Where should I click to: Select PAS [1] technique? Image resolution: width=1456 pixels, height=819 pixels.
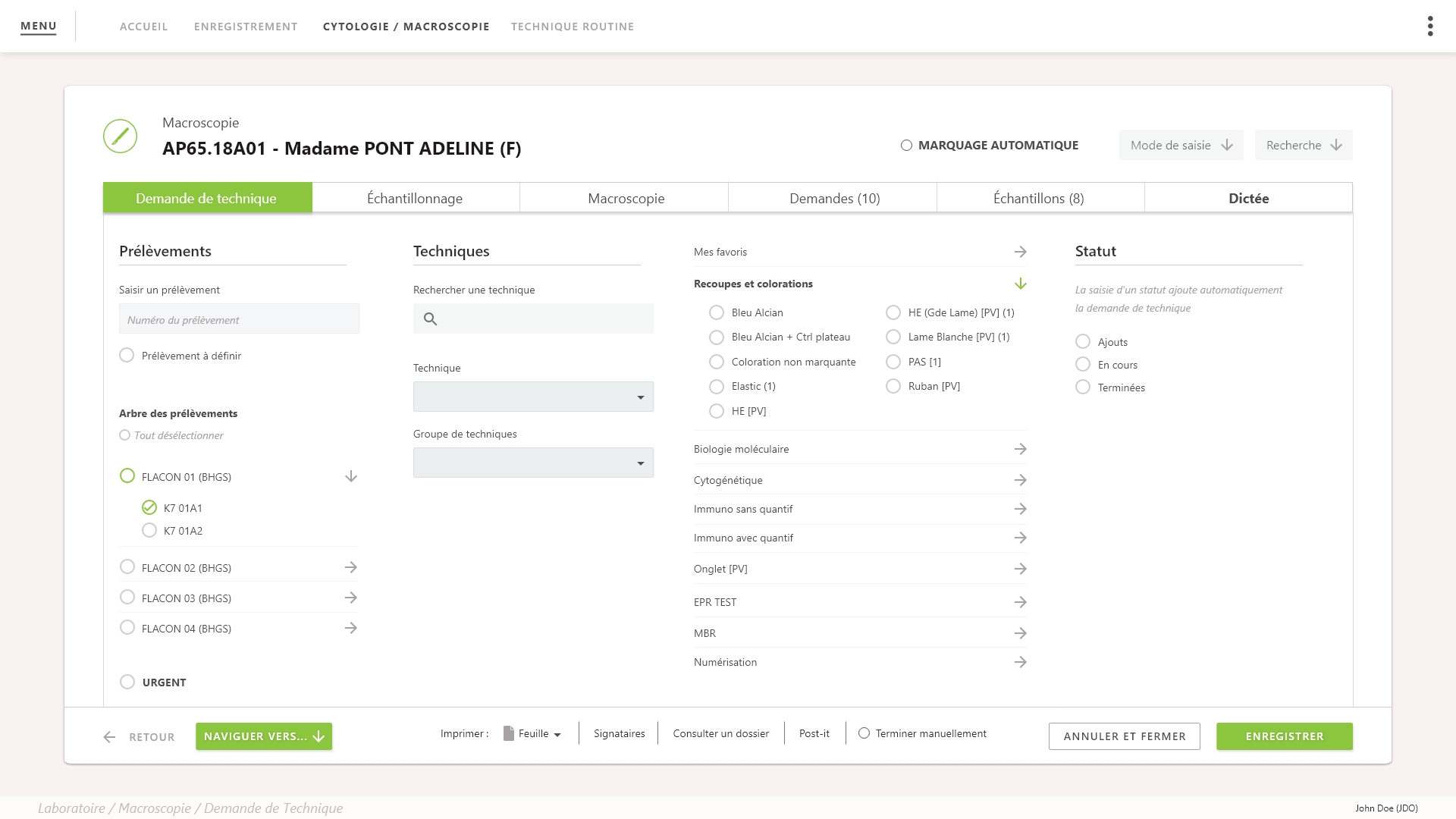(x=893, y=362)
